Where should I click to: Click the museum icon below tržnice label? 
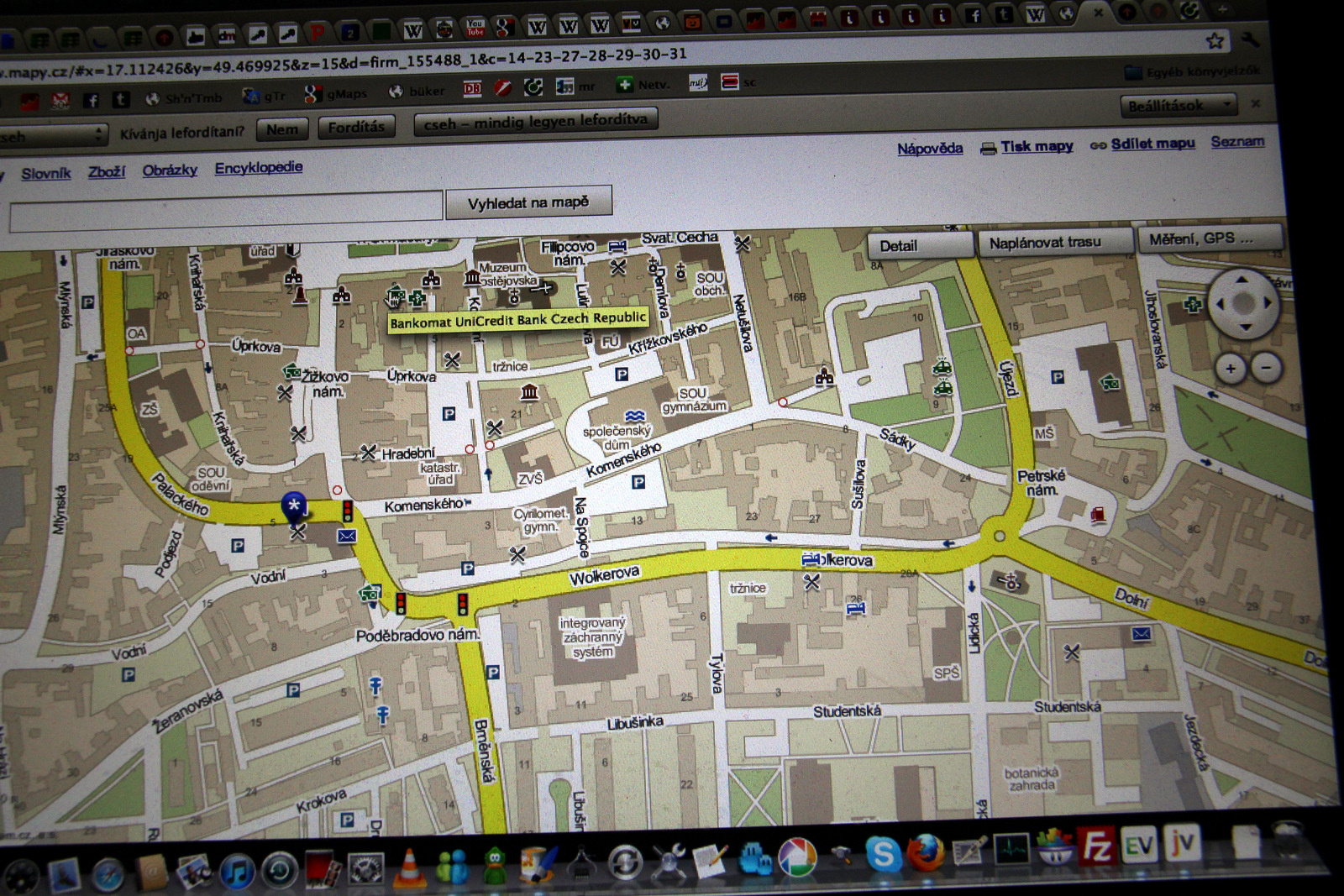coord(529,391)
